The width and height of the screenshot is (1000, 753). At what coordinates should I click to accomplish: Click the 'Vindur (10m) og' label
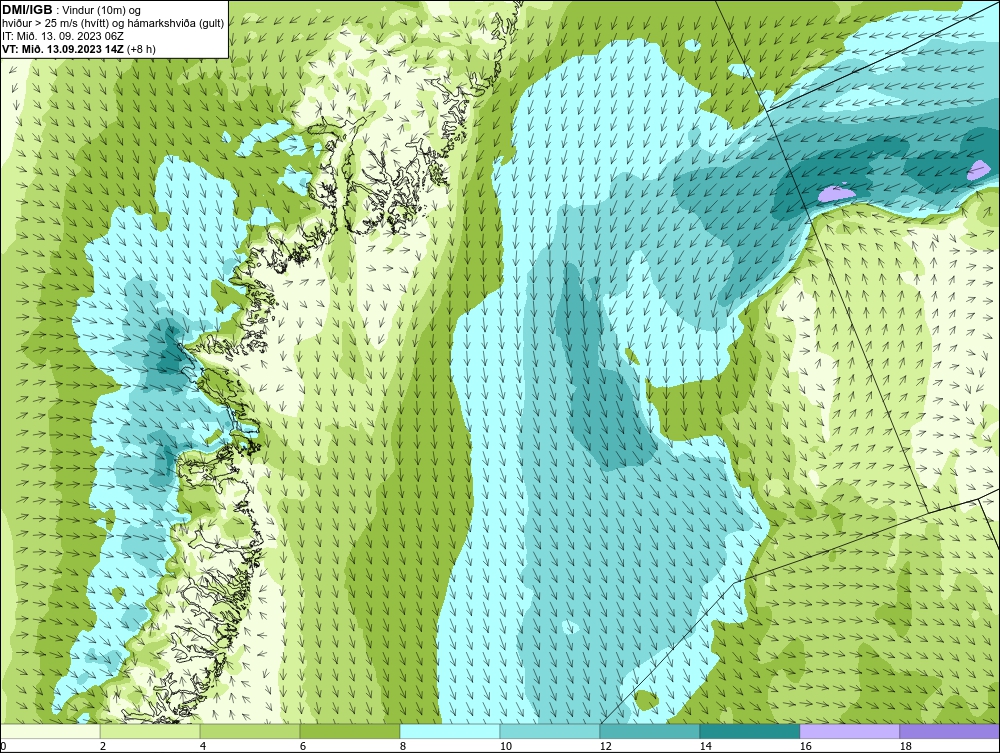(103, 11)
